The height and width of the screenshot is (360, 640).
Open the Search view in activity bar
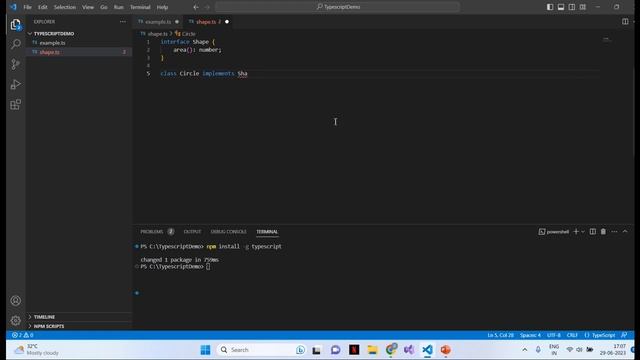pos(16,44)
